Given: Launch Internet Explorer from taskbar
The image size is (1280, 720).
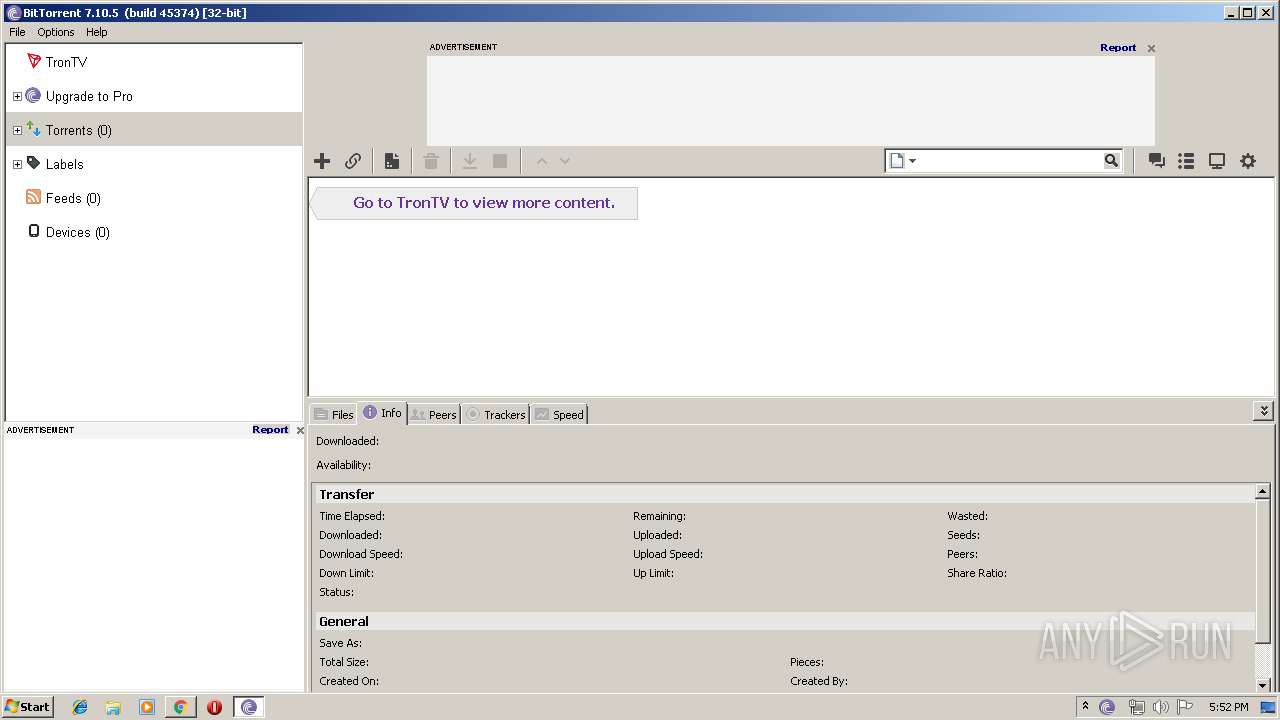Looking at the screenshot, I should tap(80, 707).
